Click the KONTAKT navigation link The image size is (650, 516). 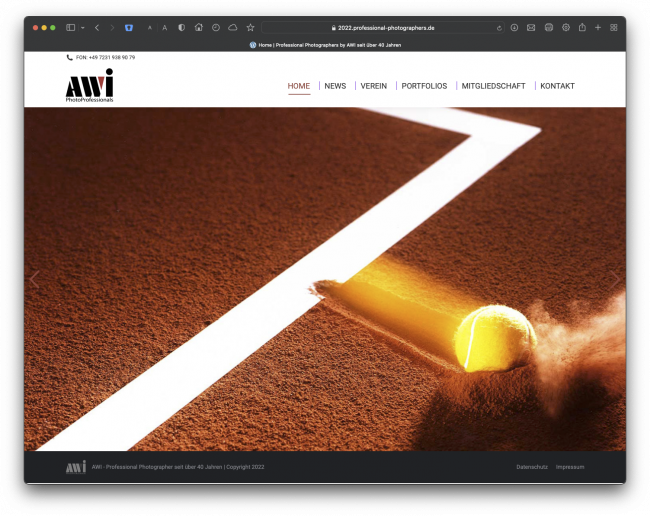coord(557,86)
